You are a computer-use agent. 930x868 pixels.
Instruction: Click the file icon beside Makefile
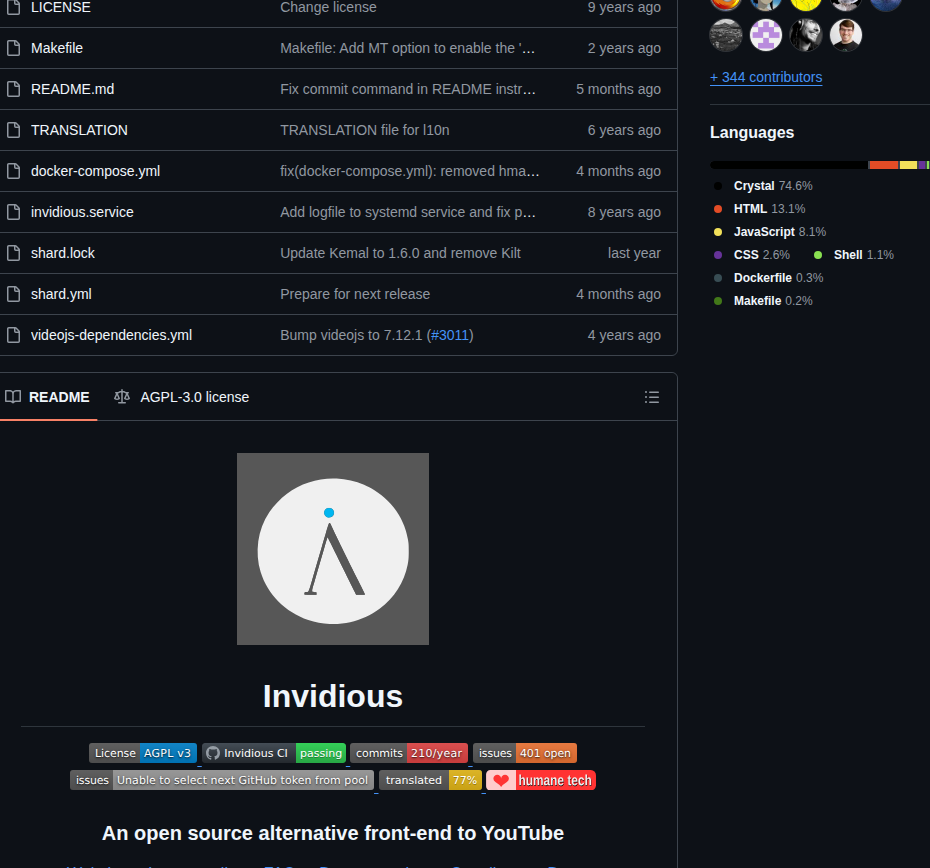point(14,48)
